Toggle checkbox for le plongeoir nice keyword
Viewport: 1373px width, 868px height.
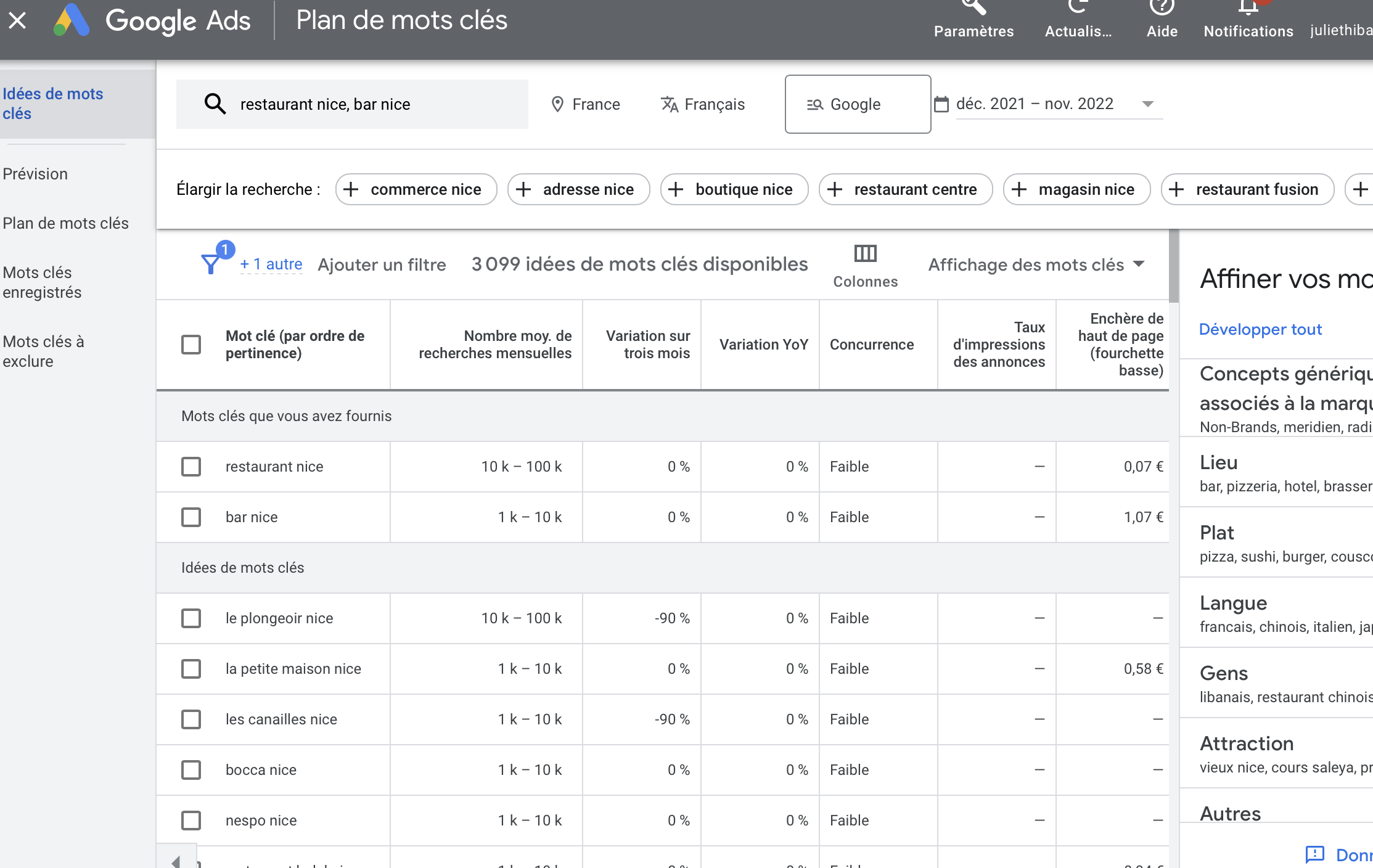(x=190, y=618)
